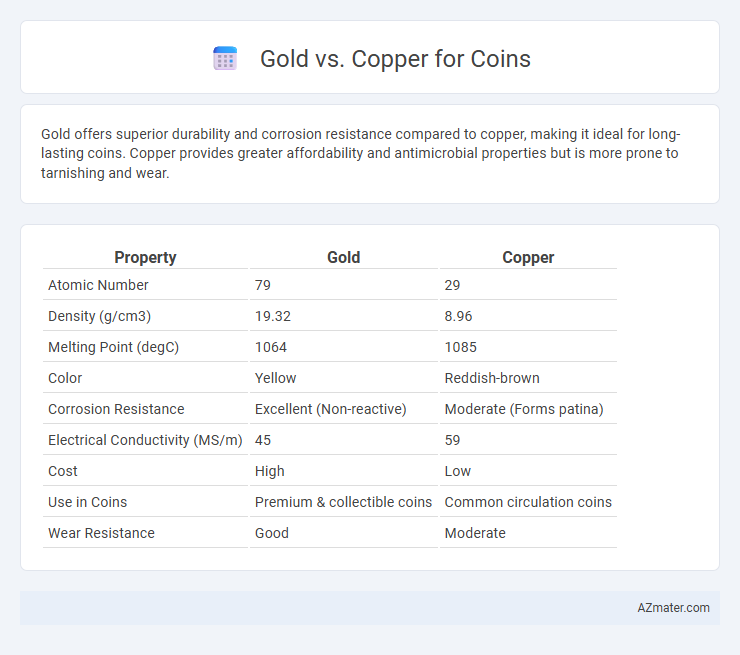Click the 'Moderate (Forms patina)' cell
Screen dimensions: 740x655
[x=524, y=409]
